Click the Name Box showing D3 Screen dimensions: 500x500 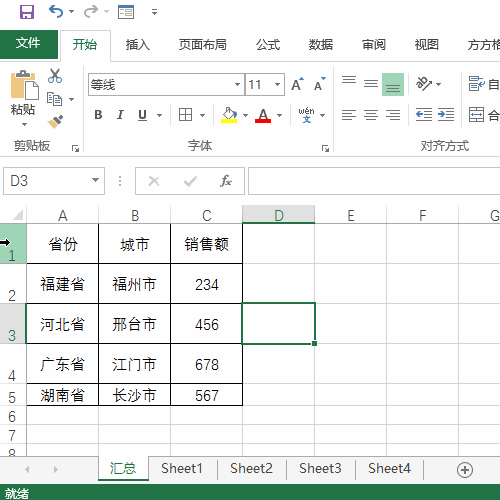coord(54,181)
